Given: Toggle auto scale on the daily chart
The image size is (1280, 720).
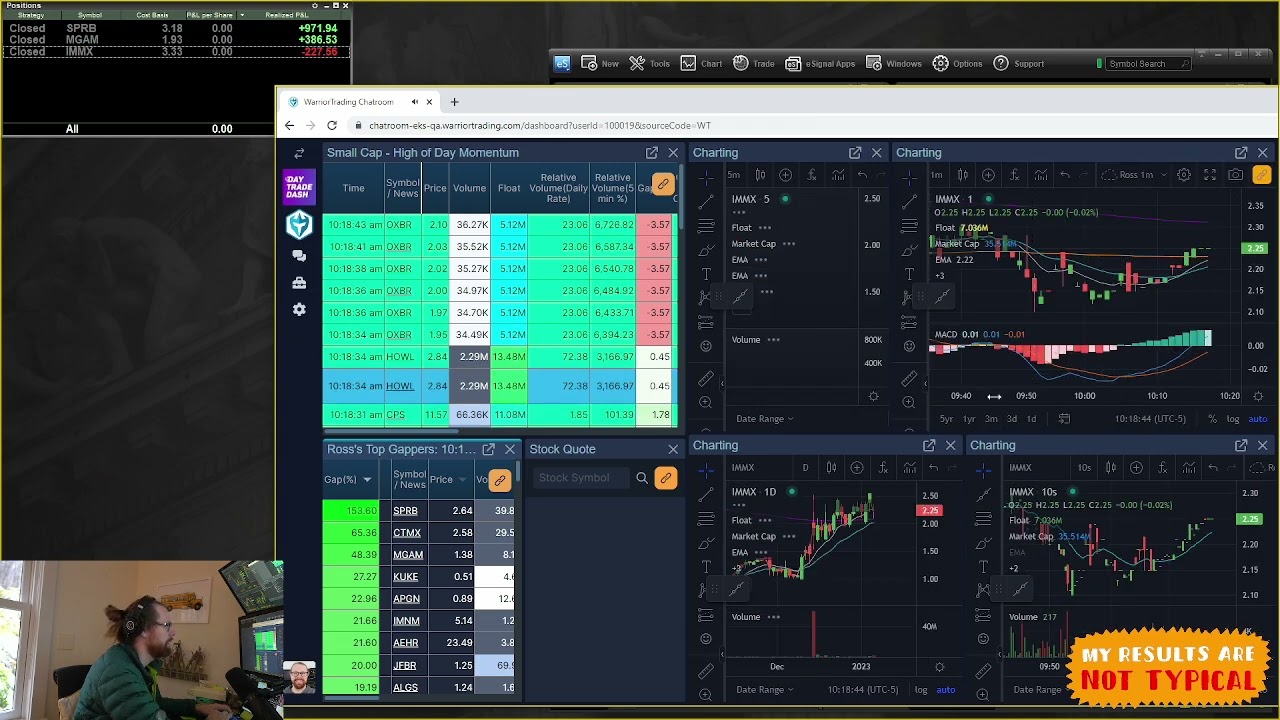Looking at the screenshot, I should pos(945,690).
